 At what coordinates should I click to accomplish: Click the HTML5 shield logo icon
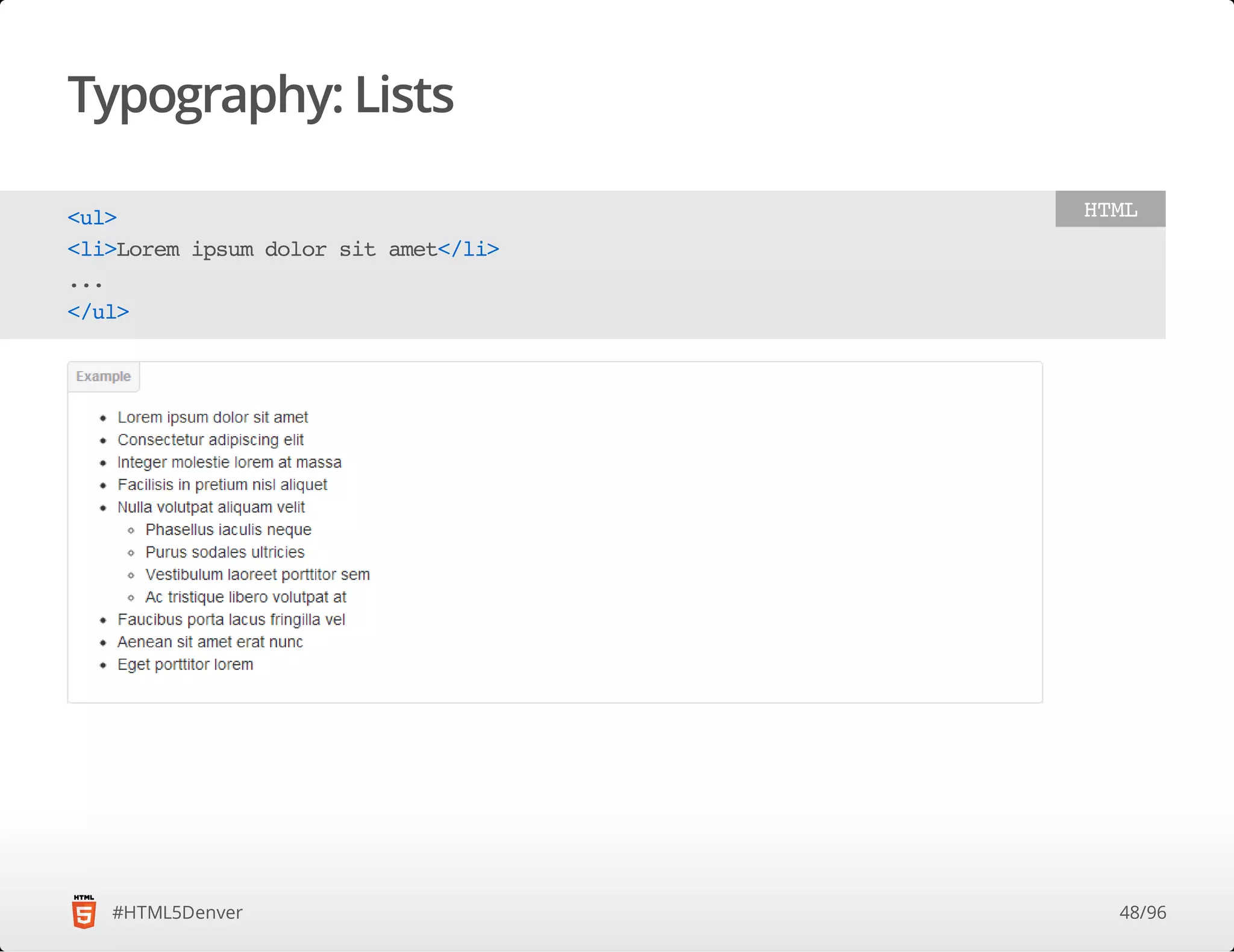[84, 912]
